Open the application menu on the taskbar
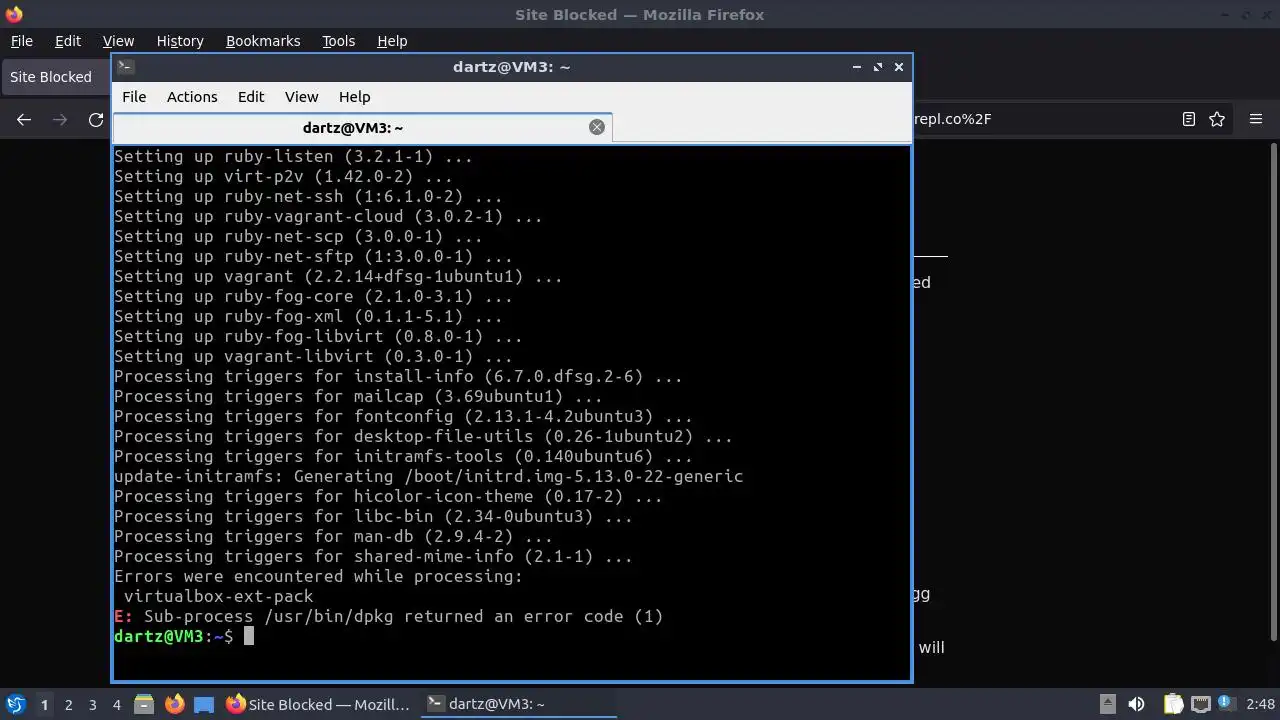This screenshot has height=720, width=1280. [x=16, y=704]
